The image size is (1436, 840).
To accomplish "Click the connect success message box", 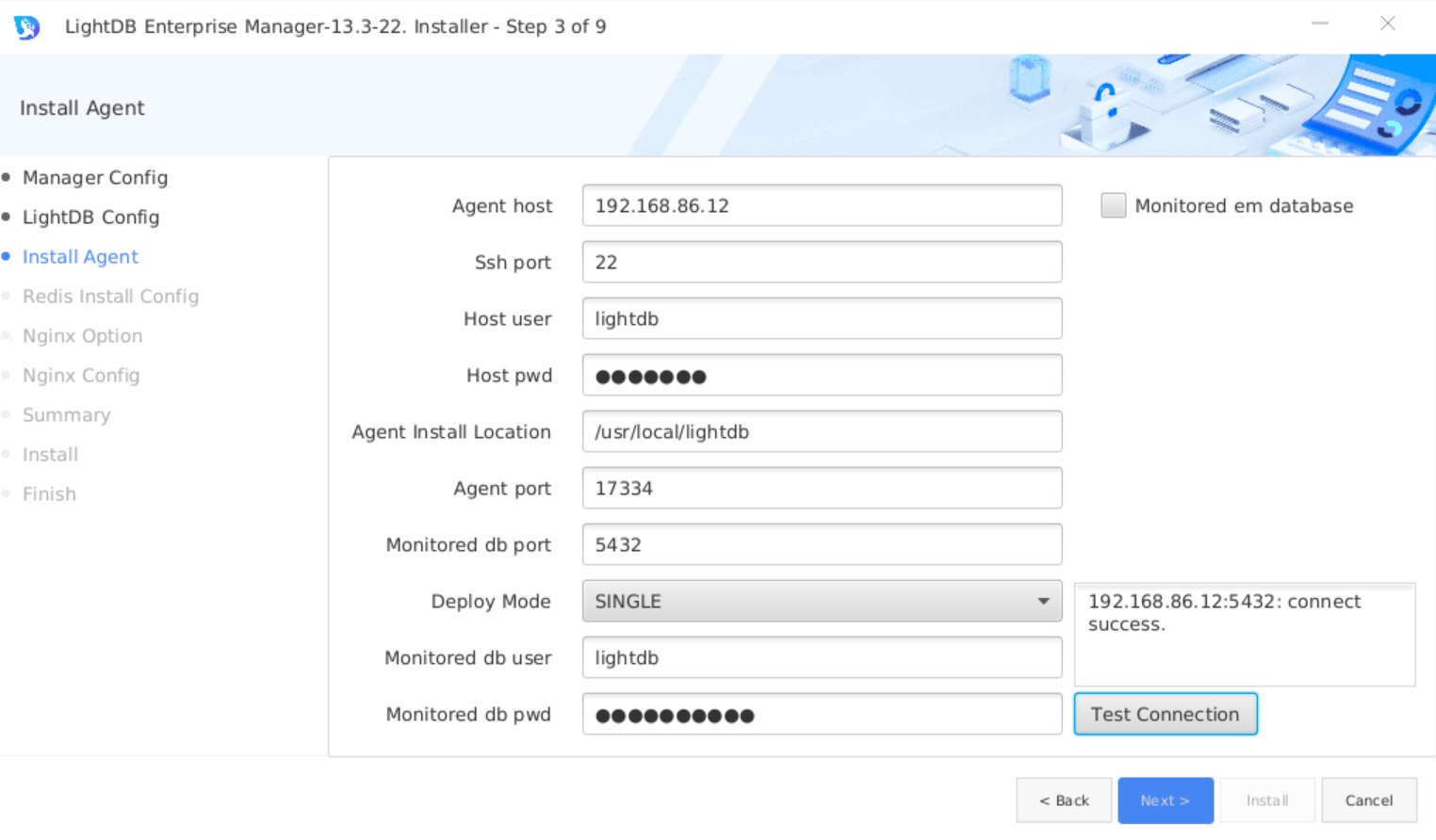I will (1245, 634).
